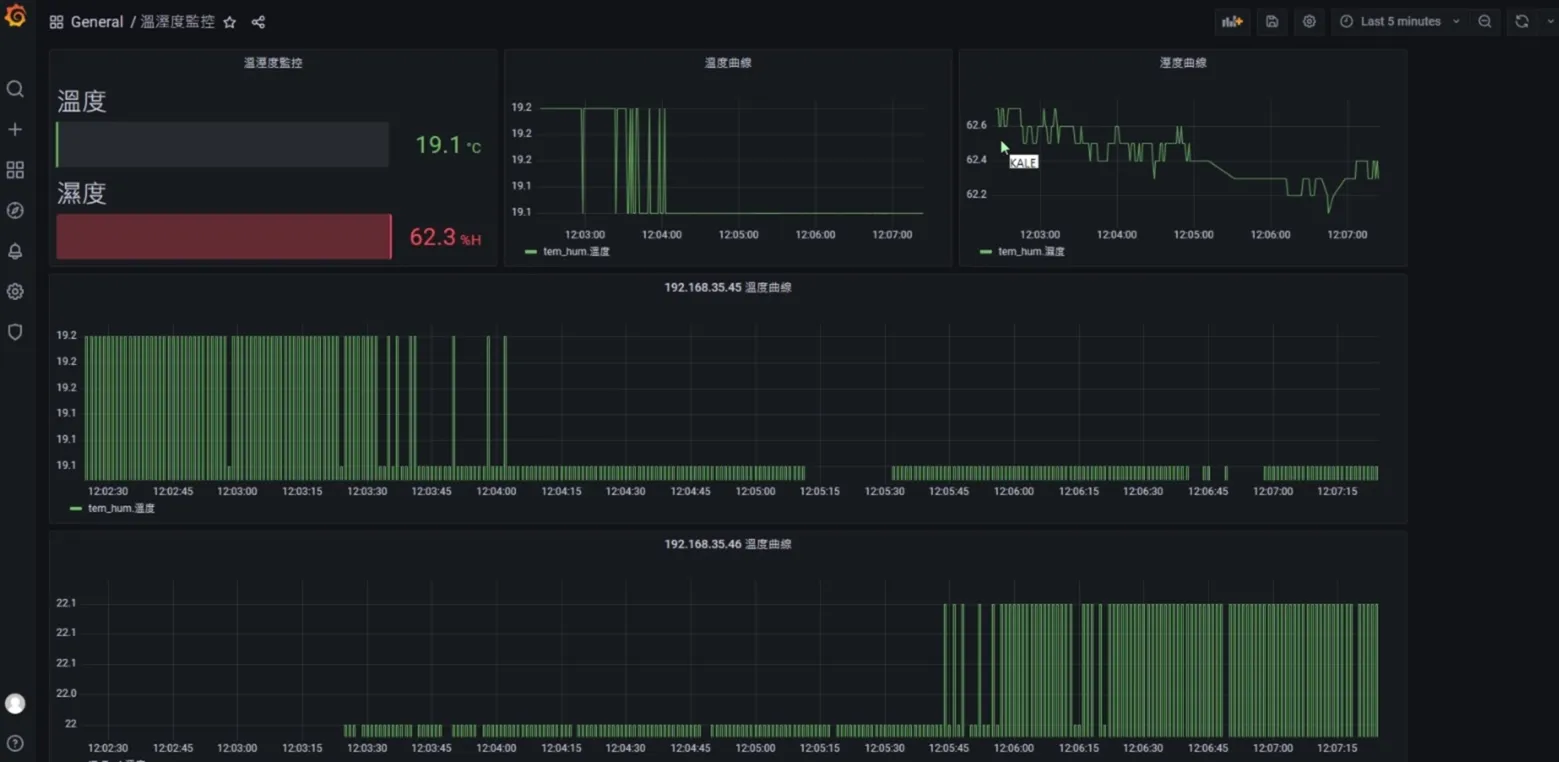Click the user avatar in the sidebar

coord(15,704)
